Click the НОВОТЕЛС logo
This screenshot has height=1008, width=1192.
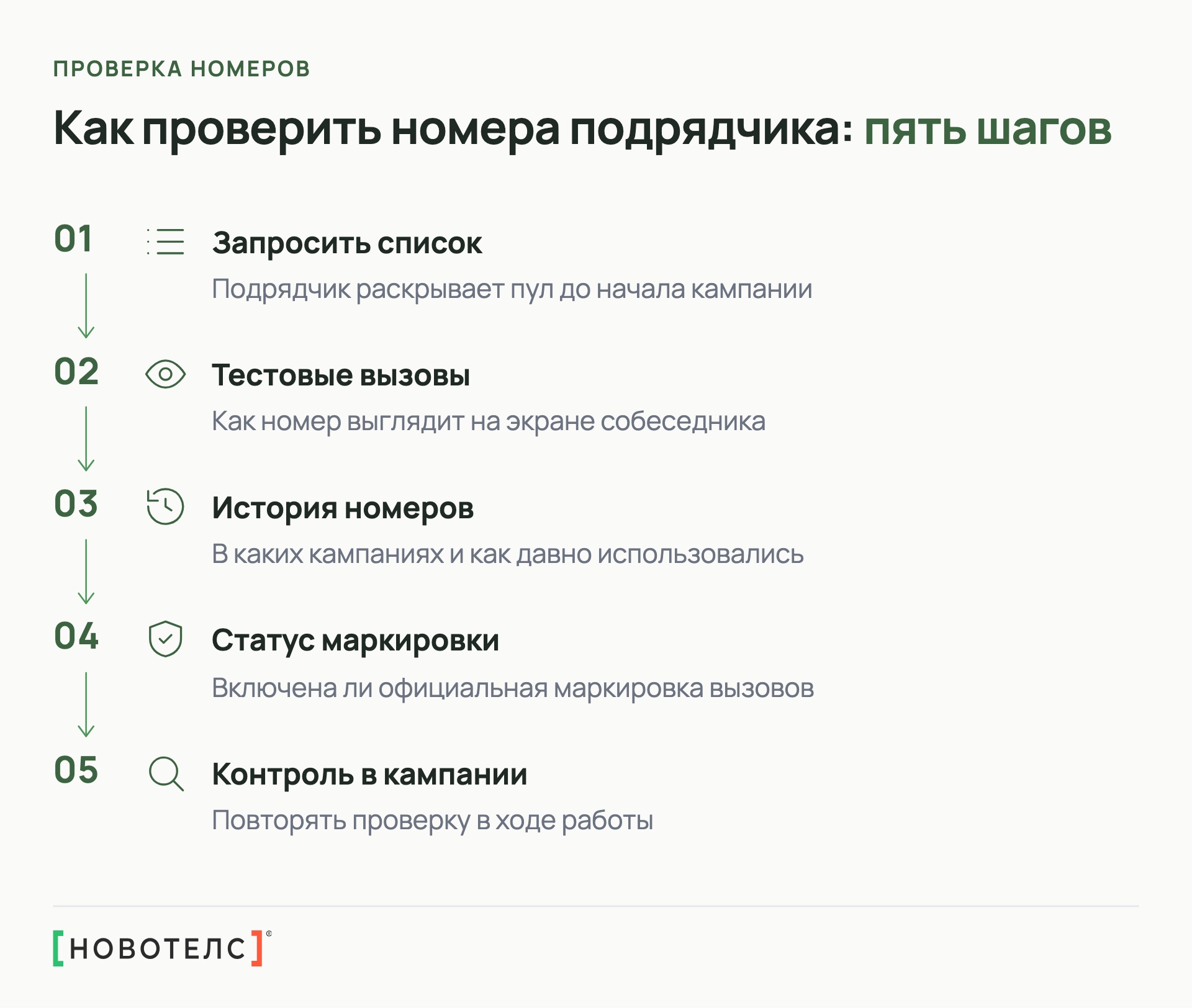click(x=162, y=948)
